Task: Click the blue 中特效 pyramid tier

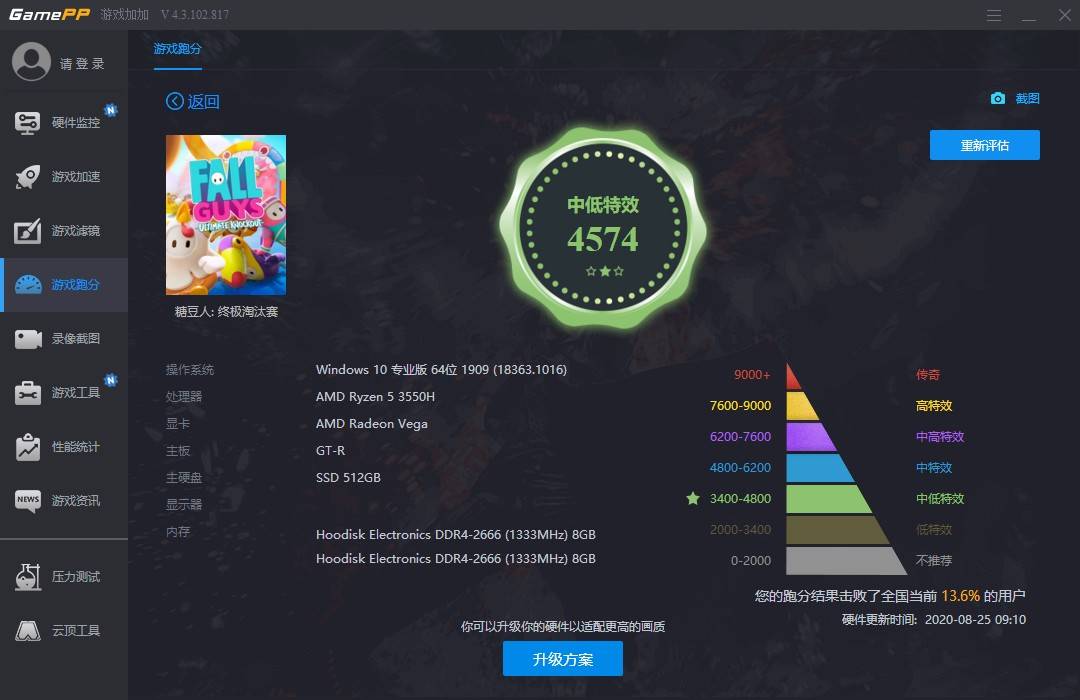Action: [x=820, y=468]
